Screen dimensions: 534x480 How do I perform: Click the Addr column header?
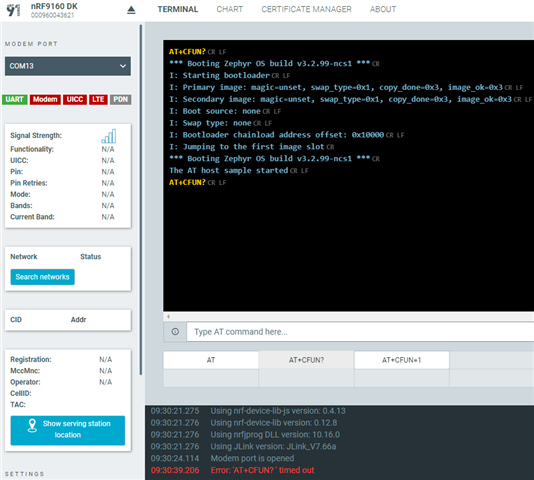[78, 320]
